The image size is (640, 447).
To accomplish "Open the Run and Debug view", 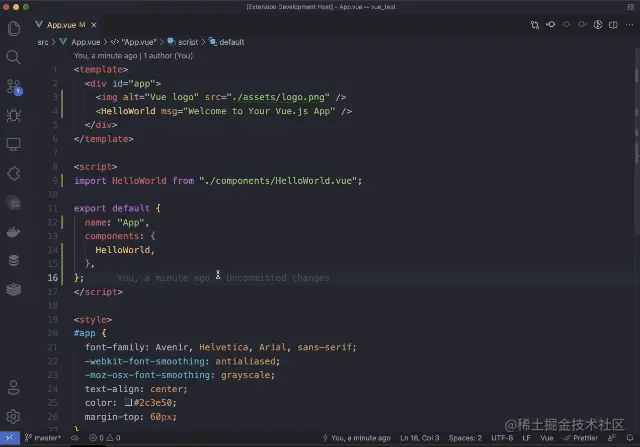I will [x=13, y=116].
